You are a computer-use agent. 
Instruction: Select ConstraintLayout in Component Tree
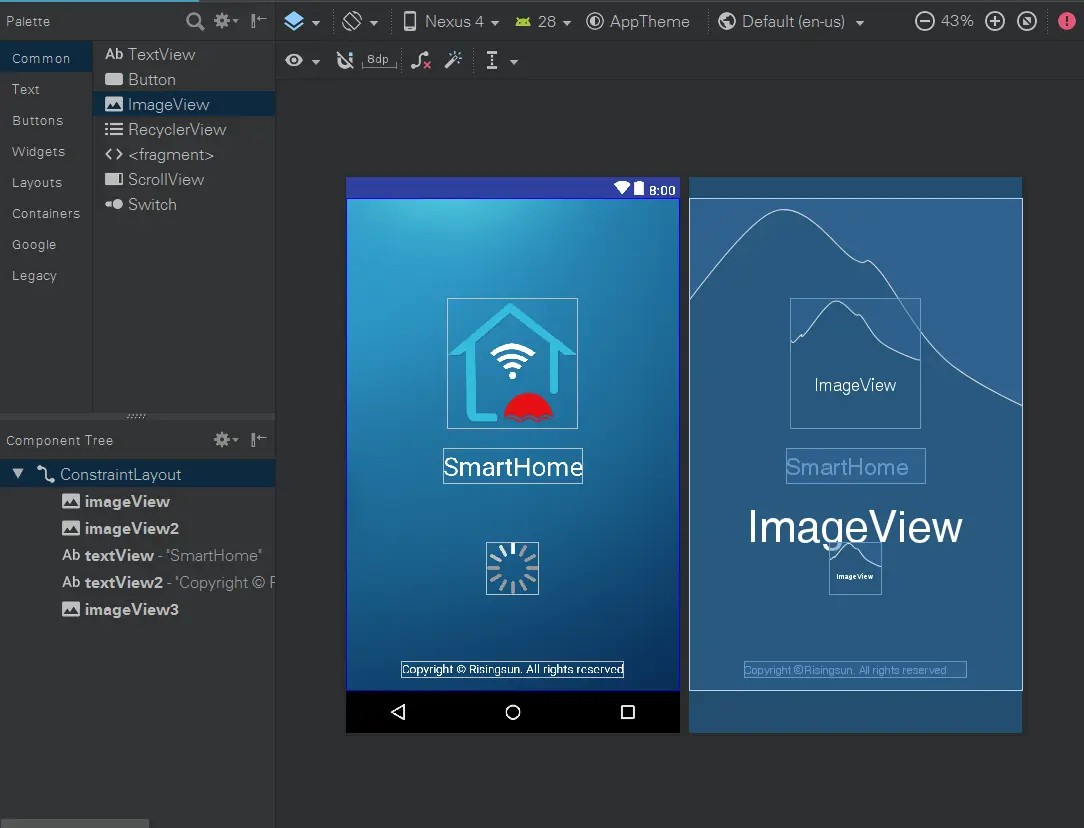pos(138,474)
